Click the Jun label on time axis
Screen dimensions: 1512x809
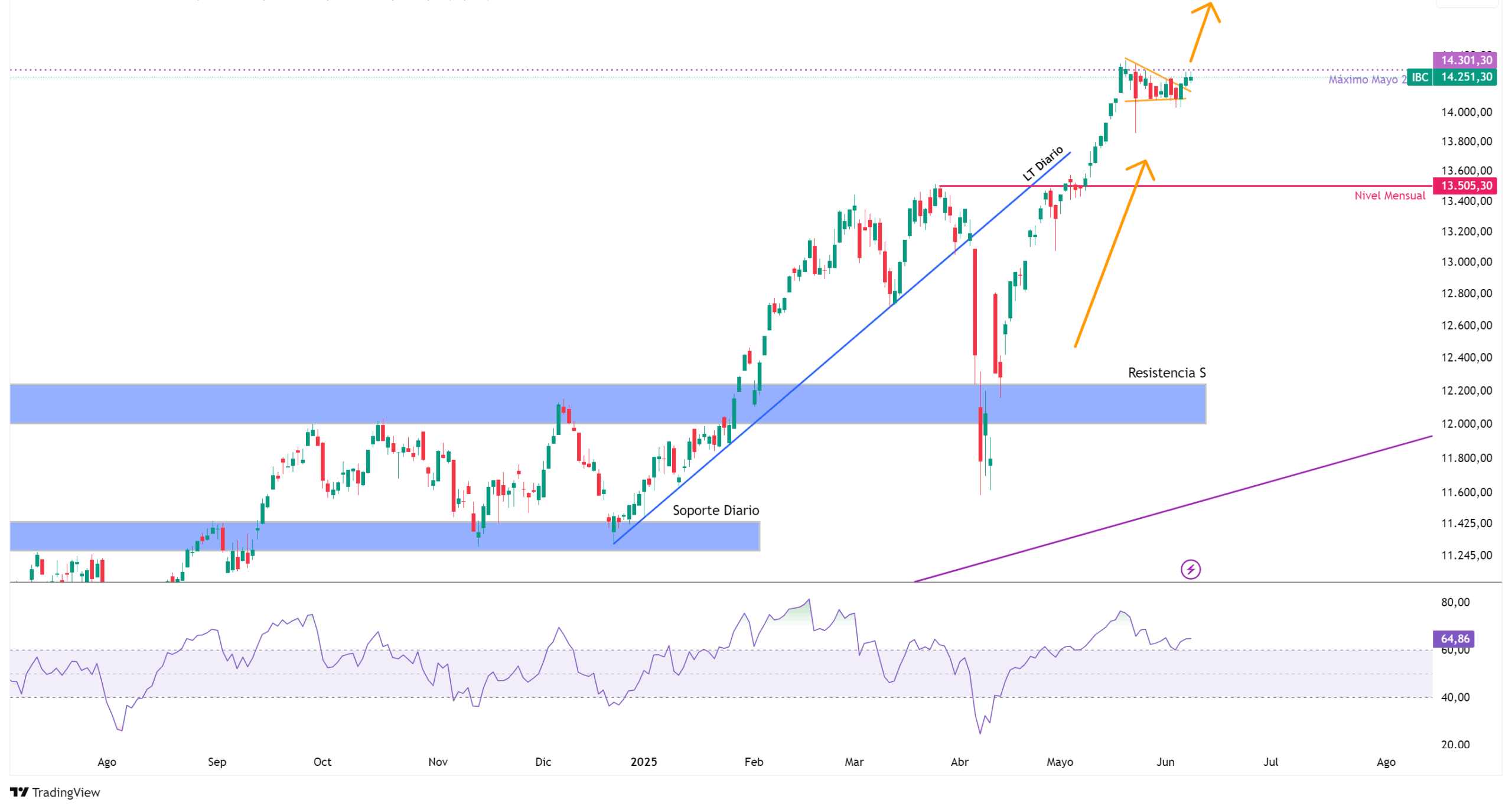click(x=1165, y=762)
